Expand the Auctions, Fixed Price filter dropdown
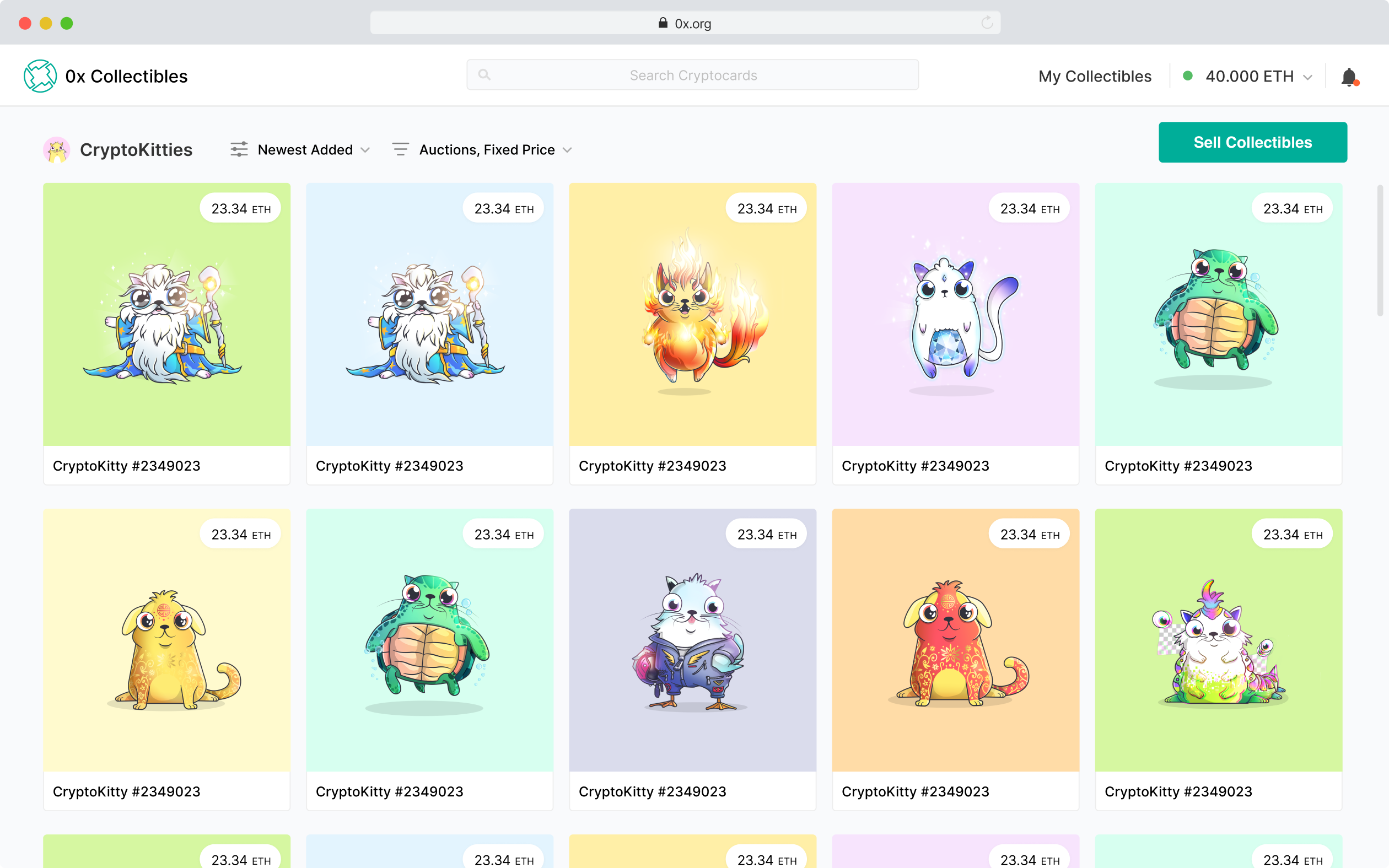This screenshot has width=1389, height=868. point(568,150)
